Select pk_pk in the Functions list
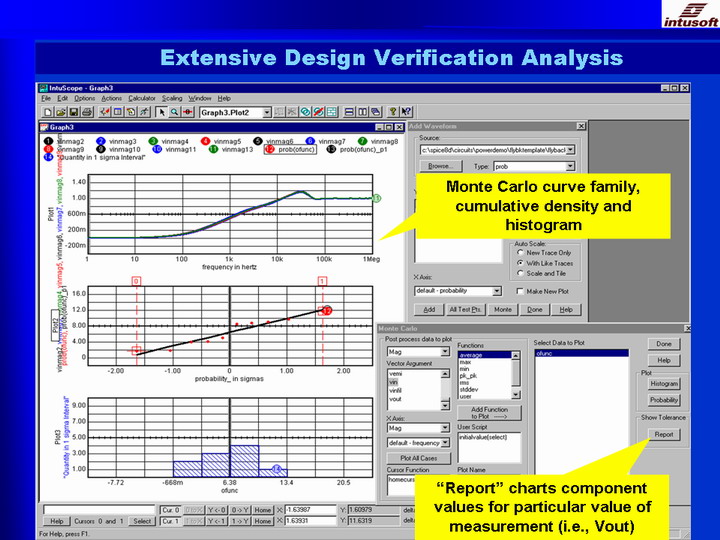720x540 pixels. 468,376
